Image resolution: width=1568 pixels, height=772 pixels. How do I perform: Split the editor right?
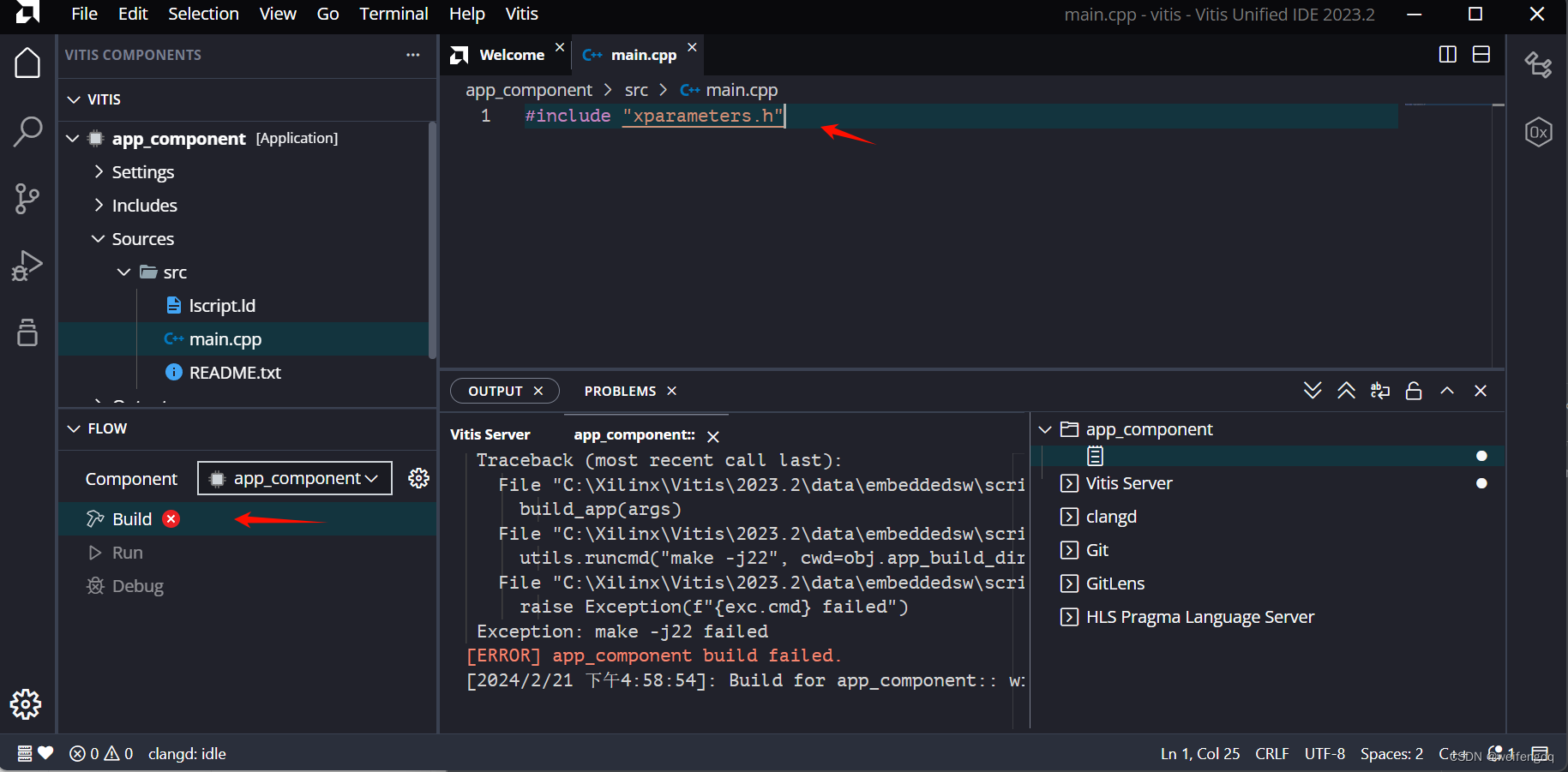1447,54
